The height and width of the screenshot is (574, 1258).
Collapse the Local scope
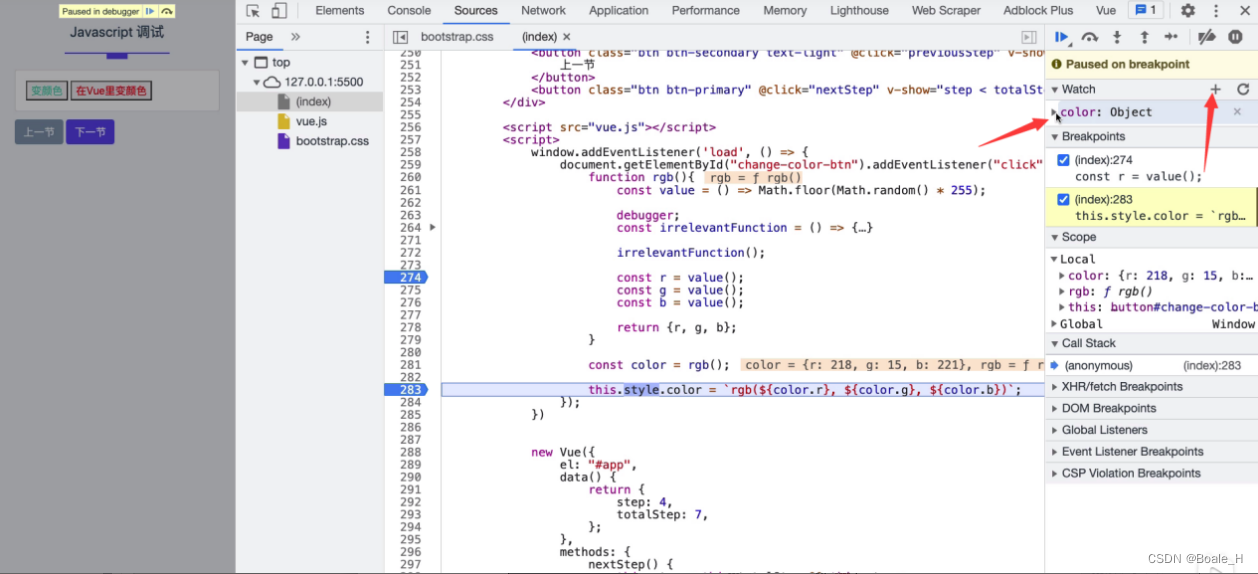pos(1054,259)
